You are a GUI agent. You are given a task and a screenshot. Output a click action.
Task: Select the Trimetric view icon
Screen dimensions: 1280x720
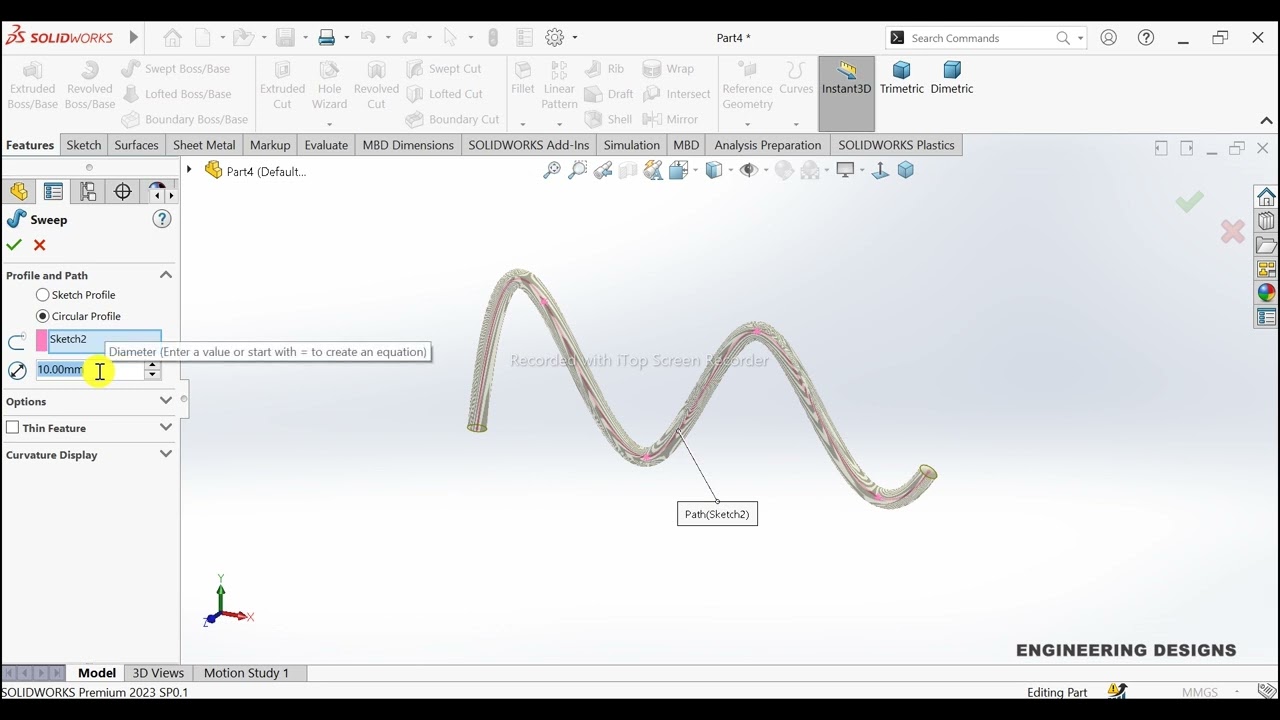coord(901,78)
